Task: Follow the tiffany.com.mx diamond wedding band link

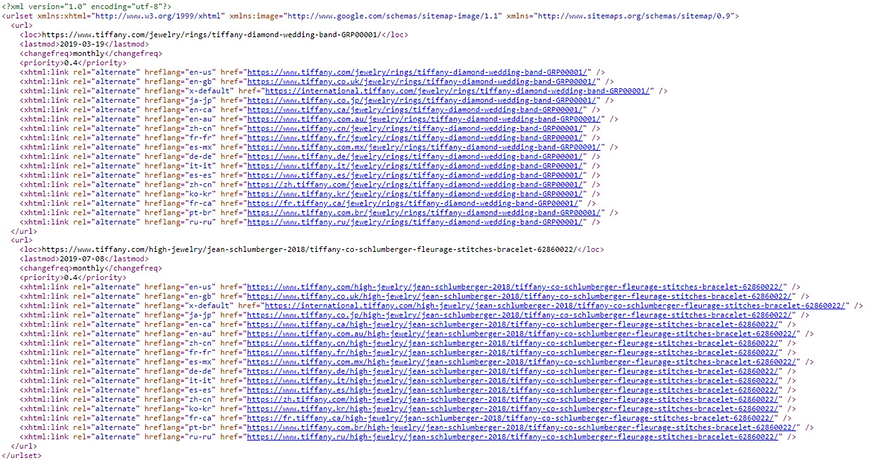Action: click(x=424, y=147)
